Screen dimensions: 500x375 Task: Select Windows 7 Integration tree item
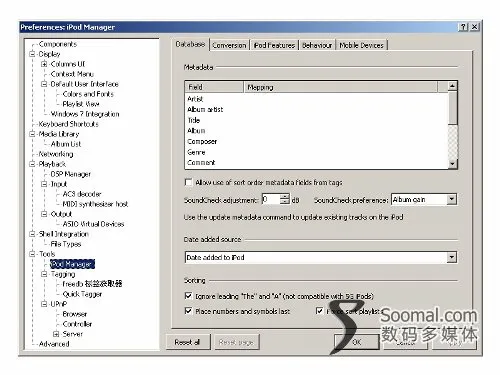pyautogui.click(x=85, y=114)
